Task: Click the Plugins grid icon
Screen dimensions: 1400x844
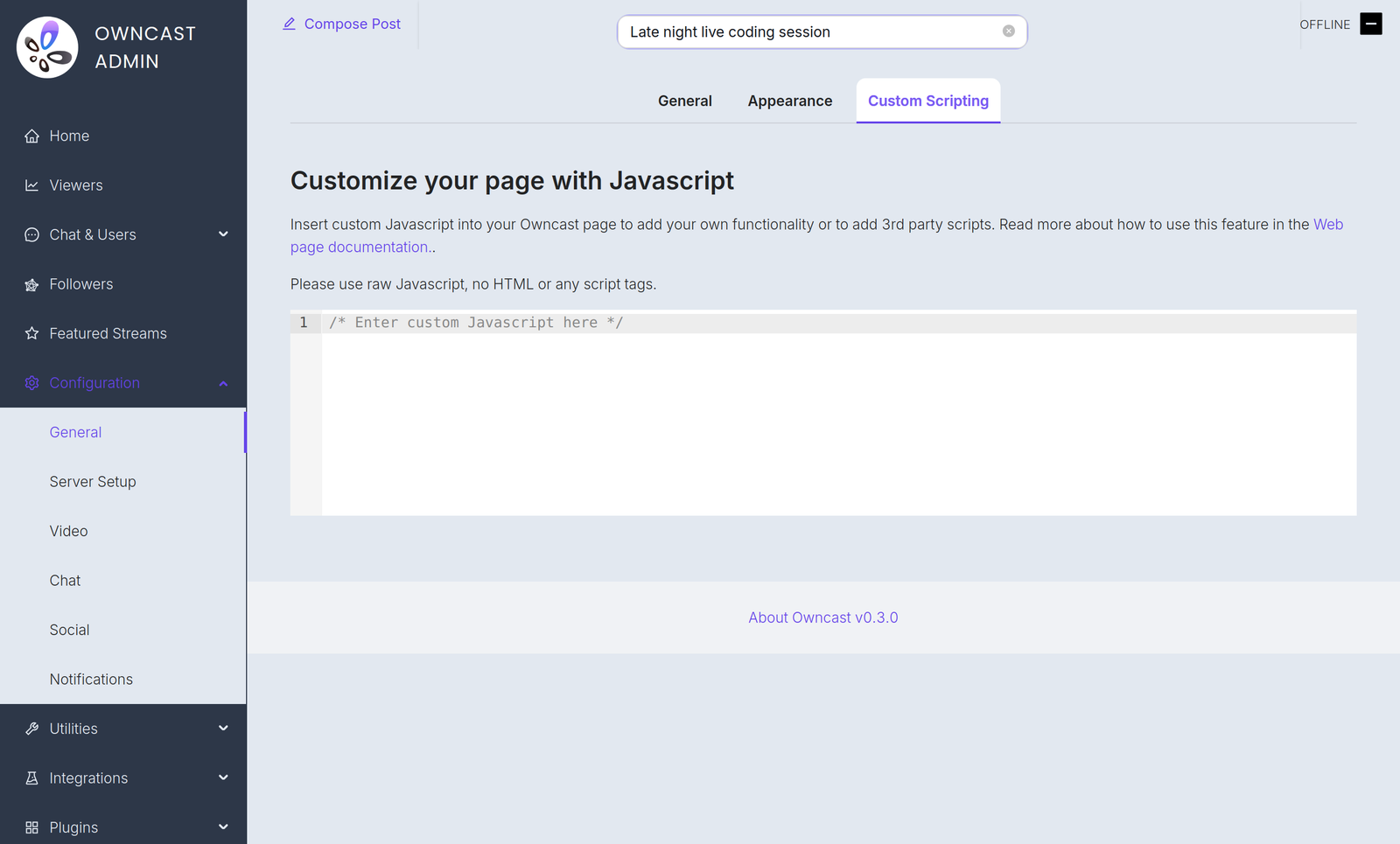Action: pos(32,827)
